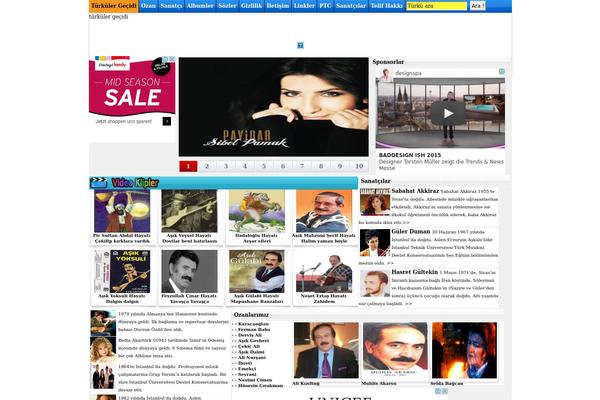Click Hasret Gültekin's portrait photo

pos(375,283)
